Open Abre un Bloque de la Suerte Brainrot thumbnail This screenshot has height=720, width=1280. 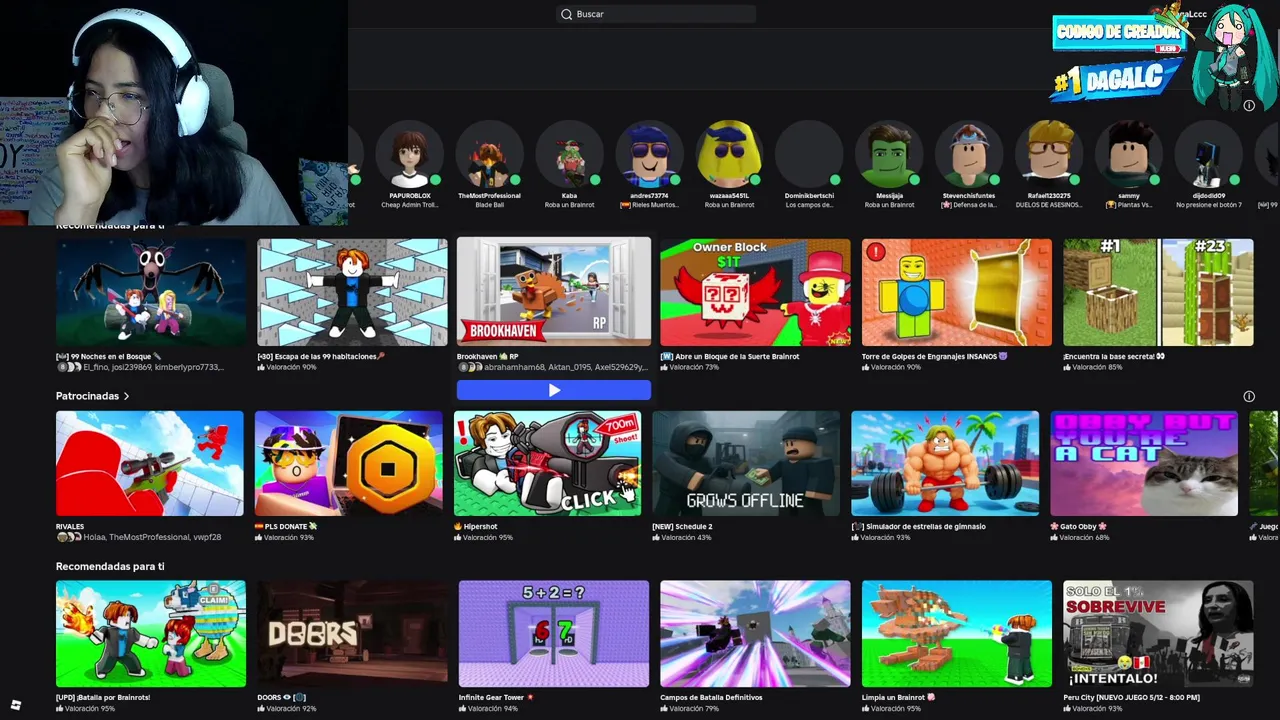(755, 292)
